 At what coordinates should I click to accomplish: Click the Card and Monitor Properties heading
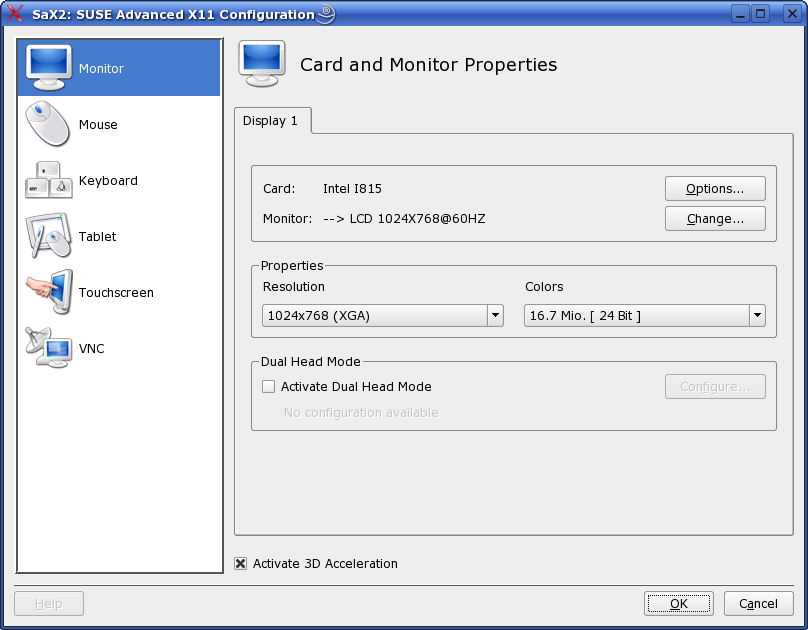click(x=428, y=65)
